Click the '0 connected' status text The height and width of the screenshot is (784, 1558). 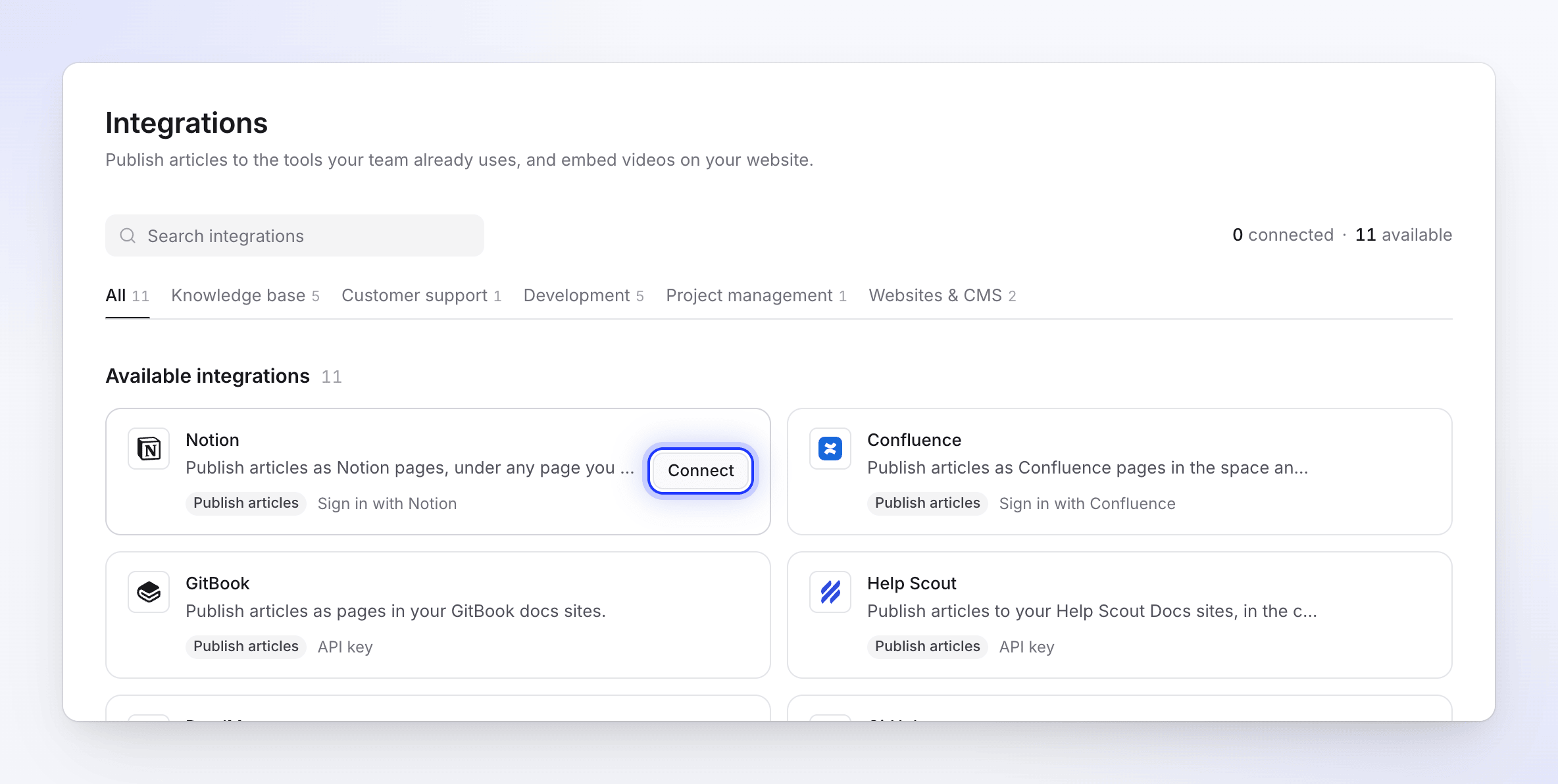tap(1283, 235)
